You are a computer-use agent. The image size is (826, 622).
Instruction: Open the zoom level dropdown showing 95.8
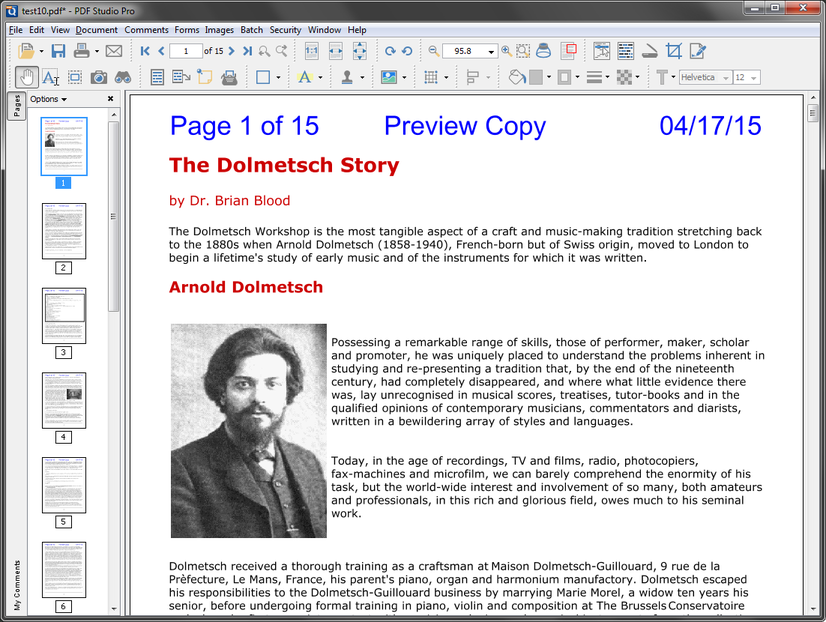(491, 52)
